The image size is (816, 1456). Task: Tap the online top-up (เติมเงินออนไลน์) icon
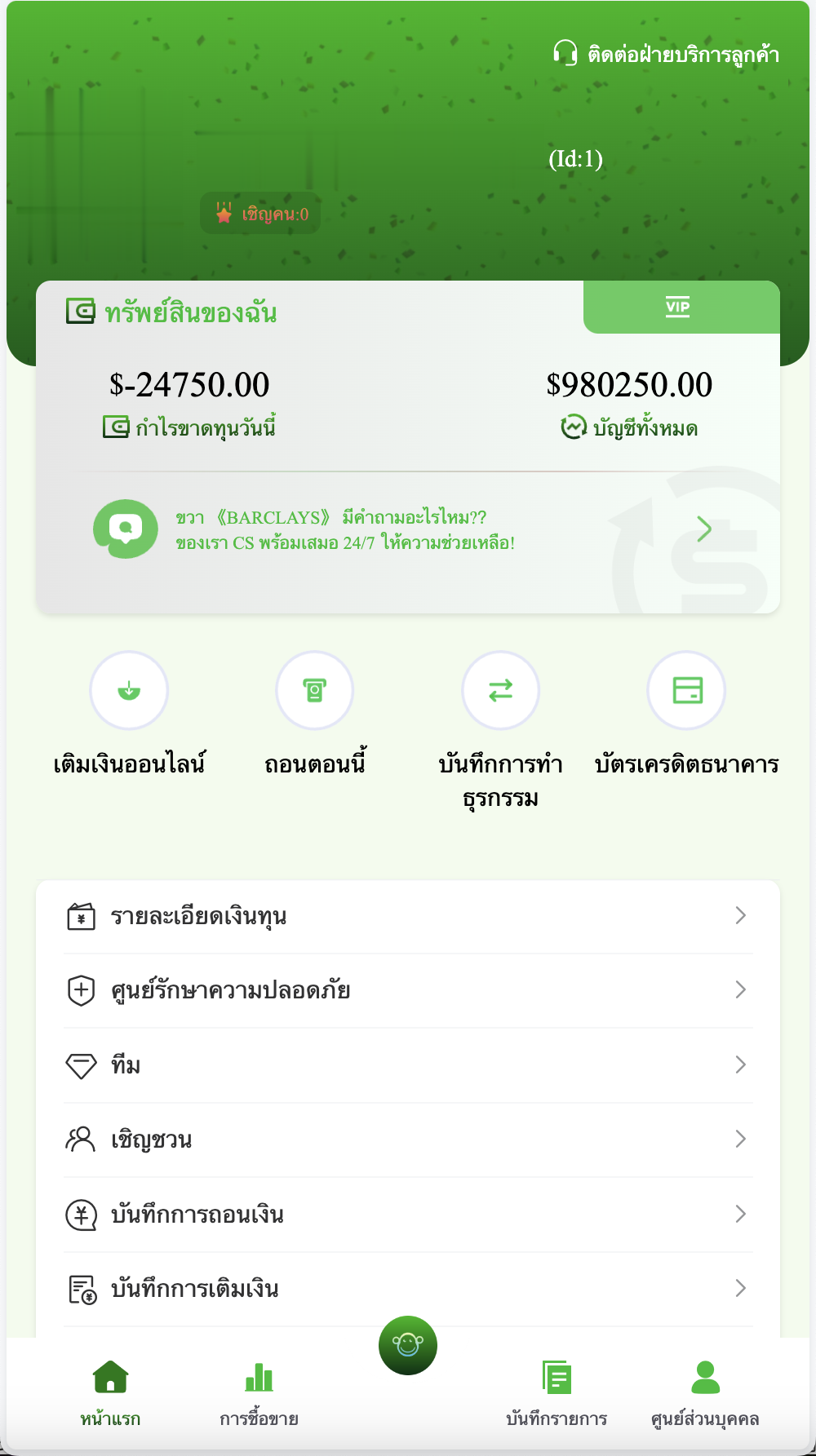tap(129, 690)
